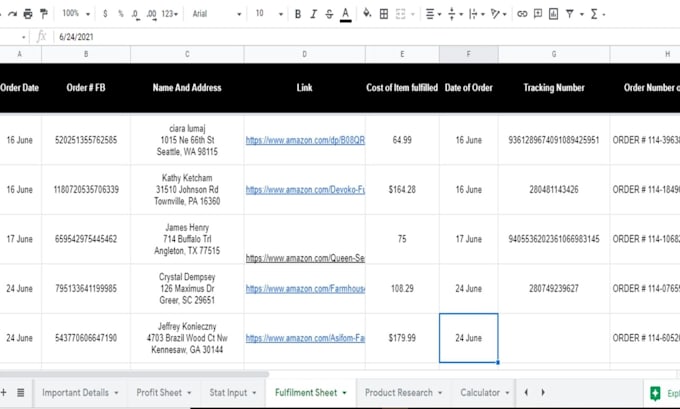Switch to Calculator sheet tab
The width and height of the screenshot is (680, 409).
click(480, 393)
